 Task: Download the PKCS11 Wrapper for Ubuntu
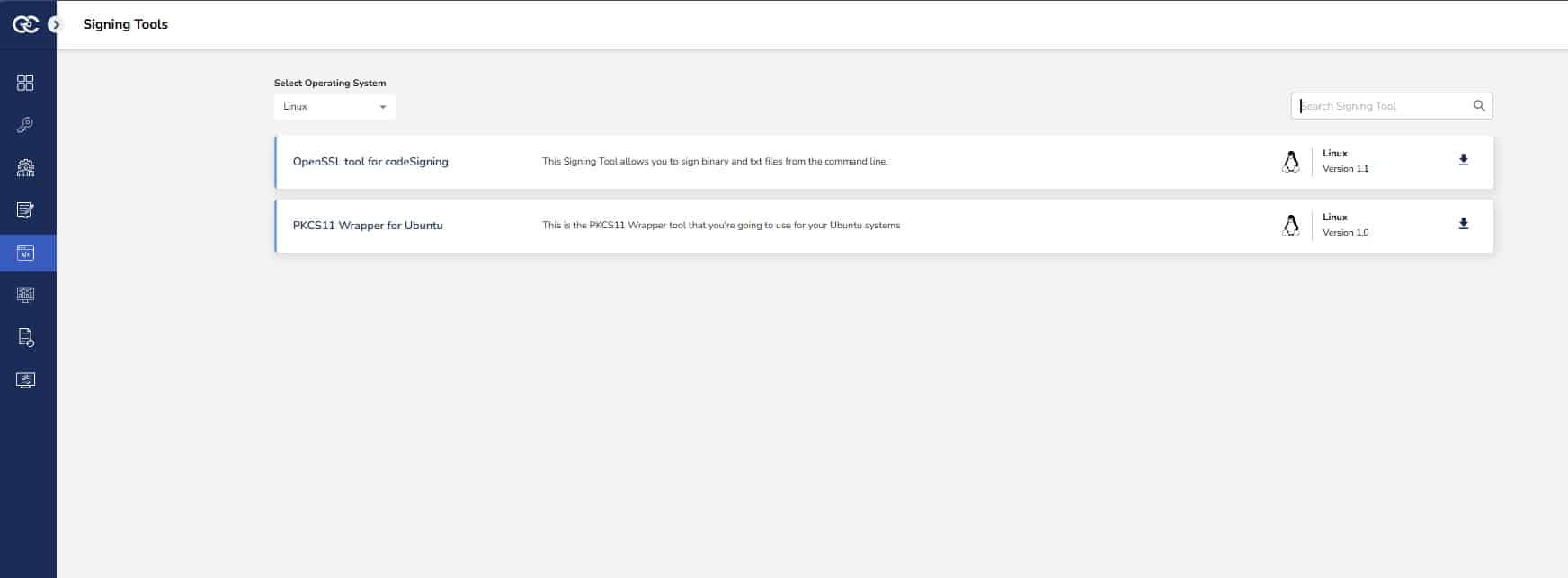[x=1463, y=224]
